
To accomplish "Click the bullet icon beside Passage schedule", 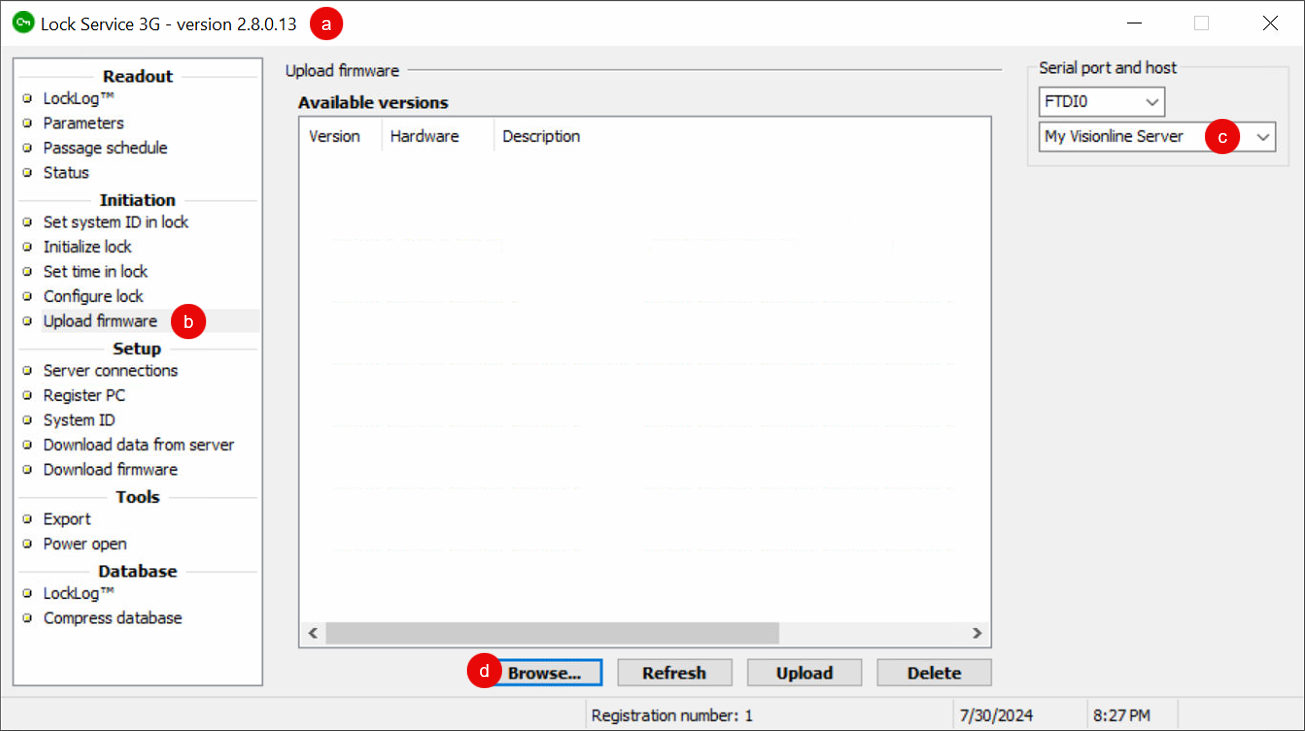I will tap(28, 148).
